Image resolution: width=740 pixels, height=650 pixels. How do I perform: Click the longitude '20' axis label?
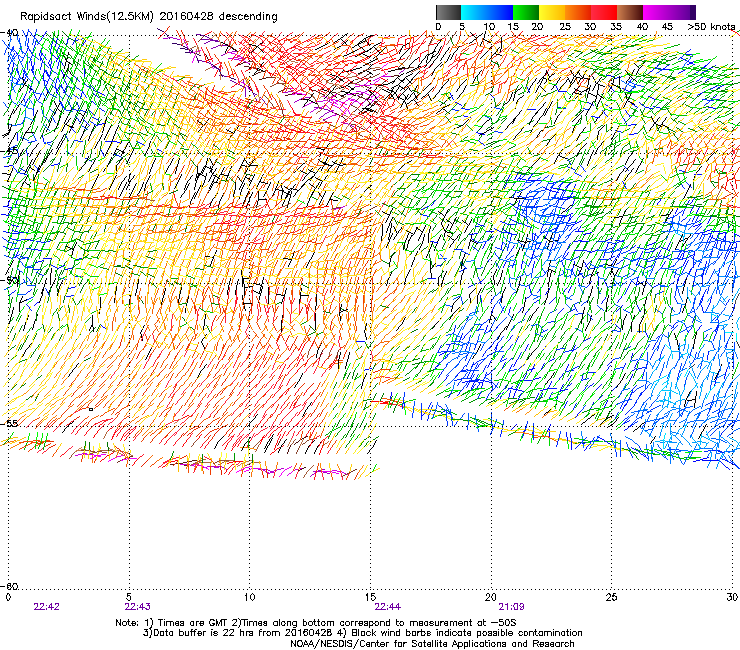point(491,597)
